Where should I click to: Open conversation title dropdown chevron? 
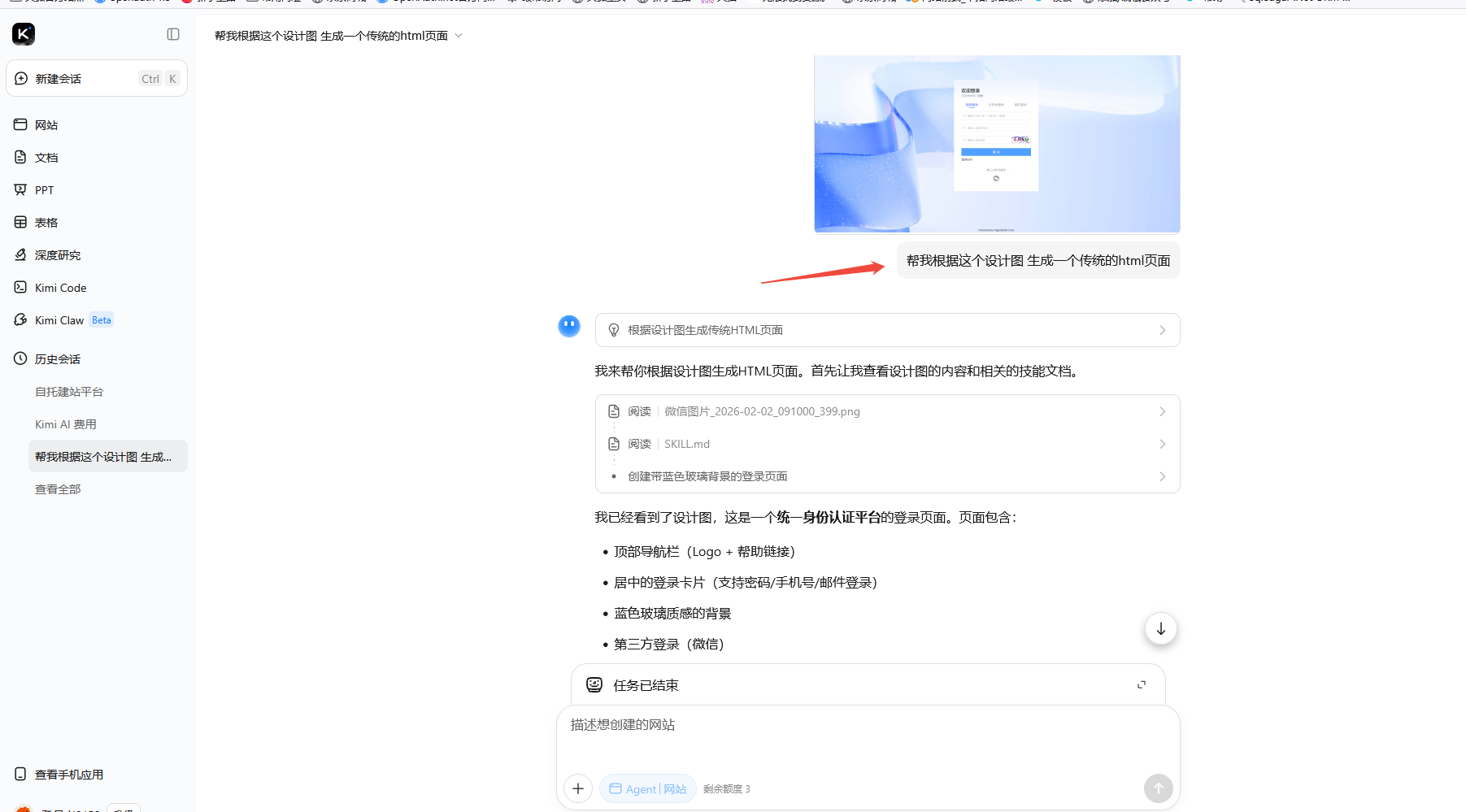coord(459,36)
